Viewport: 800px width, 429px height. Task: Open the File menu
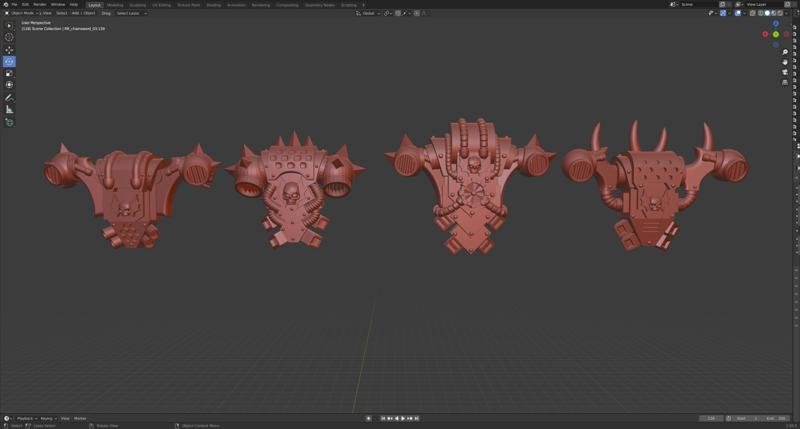14,5
